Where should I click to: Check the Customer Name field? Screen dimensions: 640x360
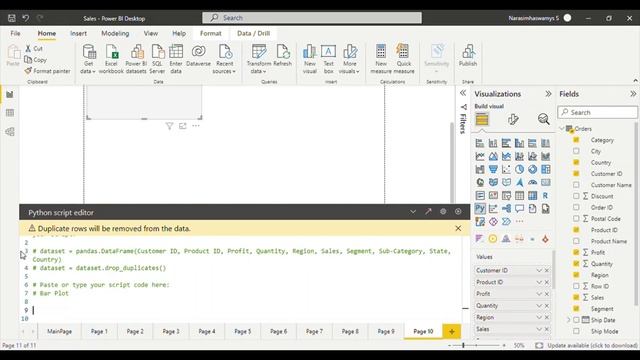(x=576, y=185)
